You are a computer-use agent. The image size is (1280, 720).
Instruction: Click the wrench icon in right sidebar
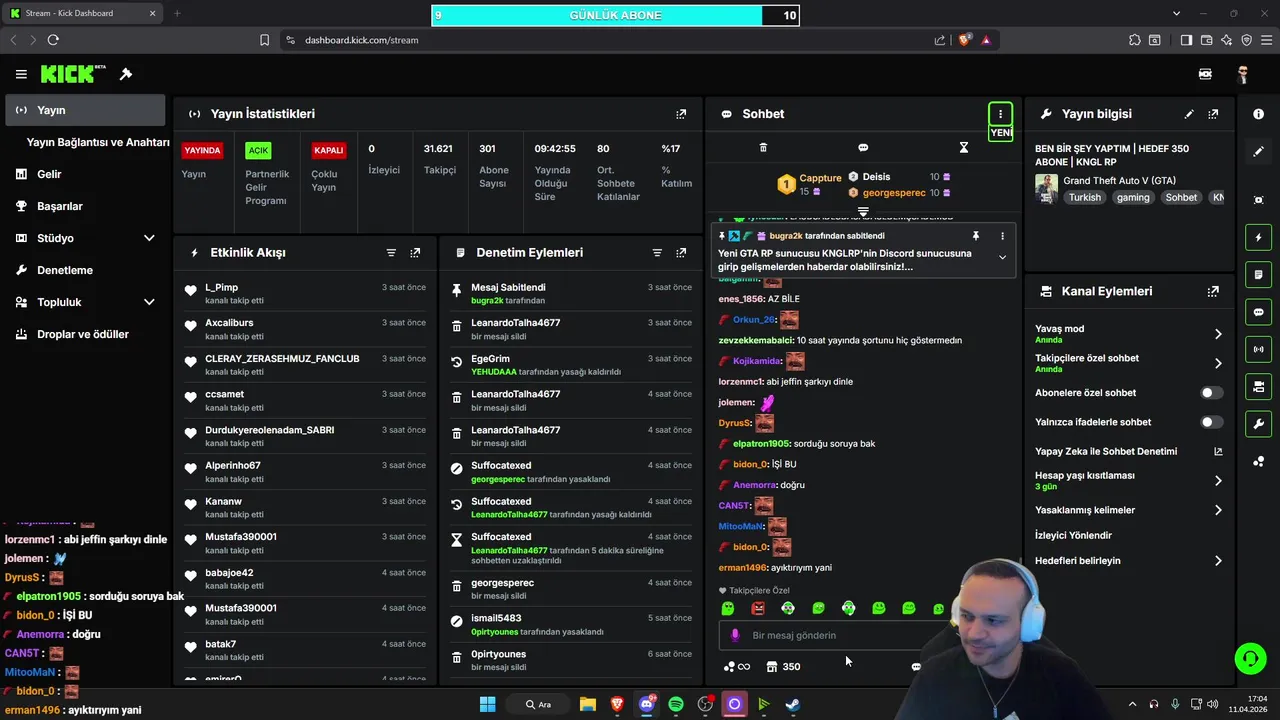coord(1258,424)
